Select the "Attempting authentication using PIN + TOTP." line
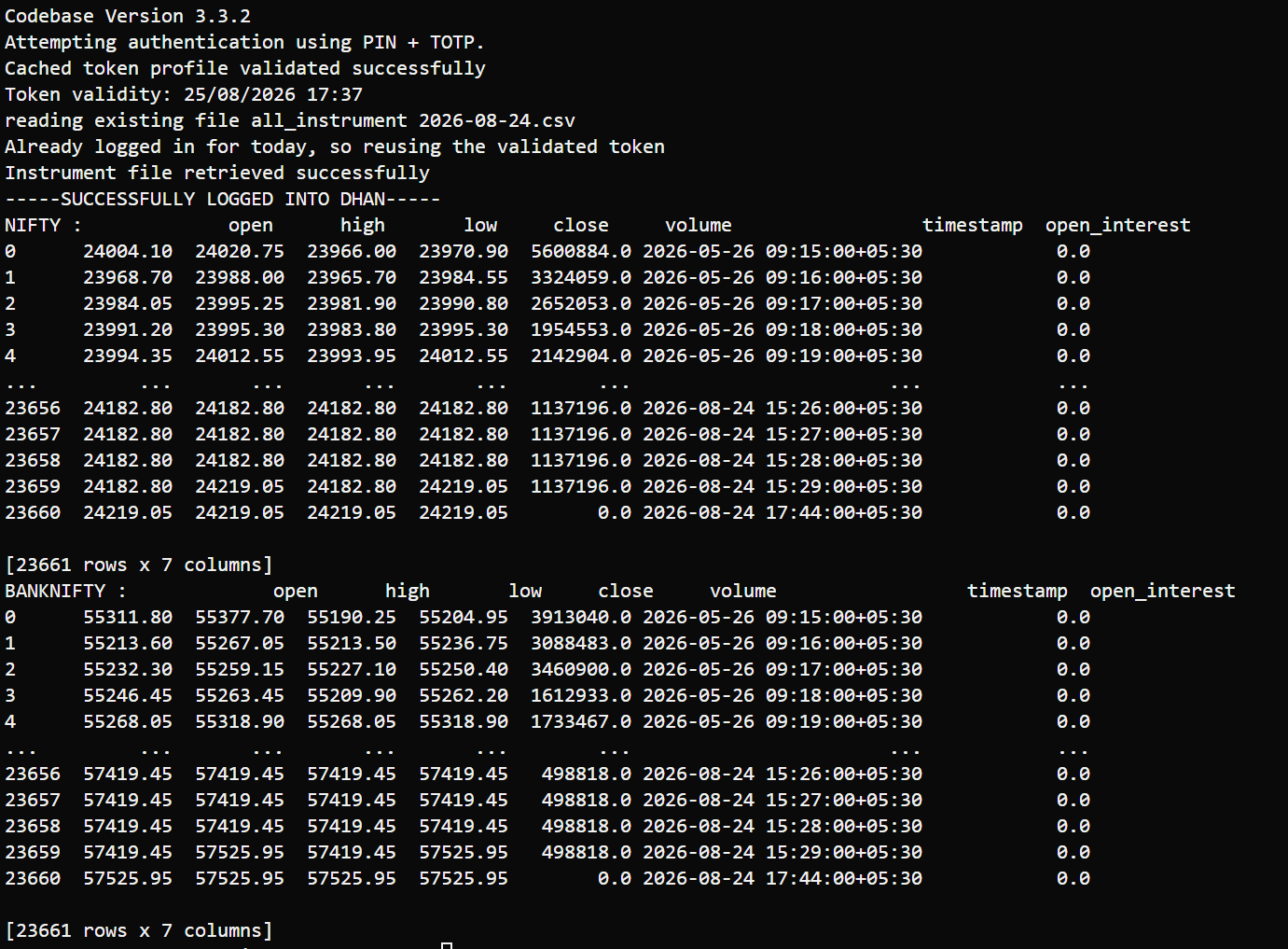This screenshot has height=949, width=1288. 244,42
